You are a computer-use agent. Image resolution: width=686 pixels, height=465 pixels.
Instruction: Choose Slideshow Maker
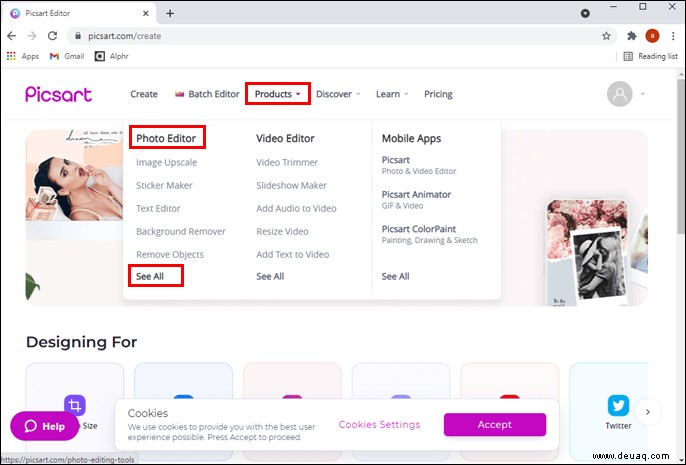pyautogui.click(x=291, y=185)
